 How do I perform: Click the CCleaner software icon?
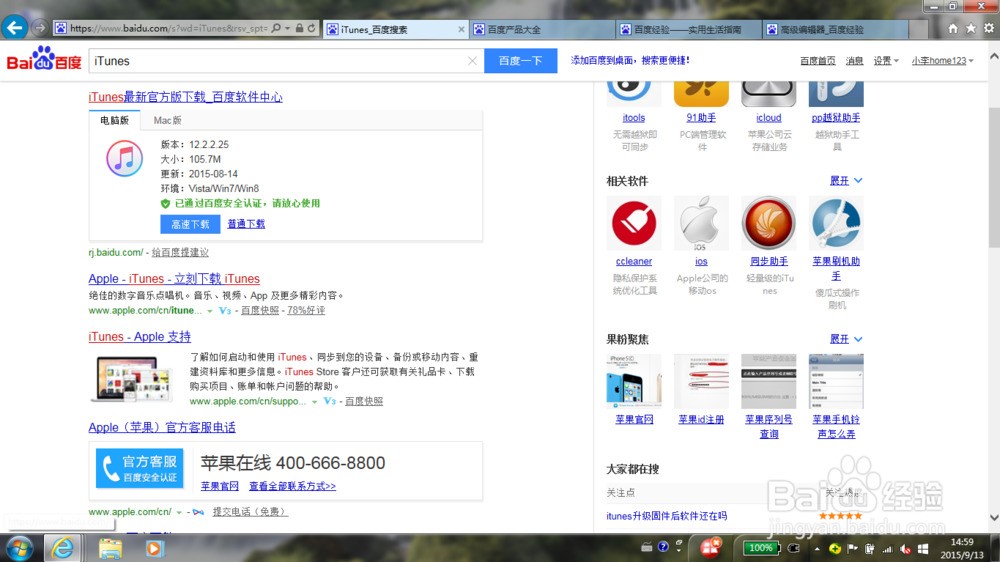click(633, 223)
